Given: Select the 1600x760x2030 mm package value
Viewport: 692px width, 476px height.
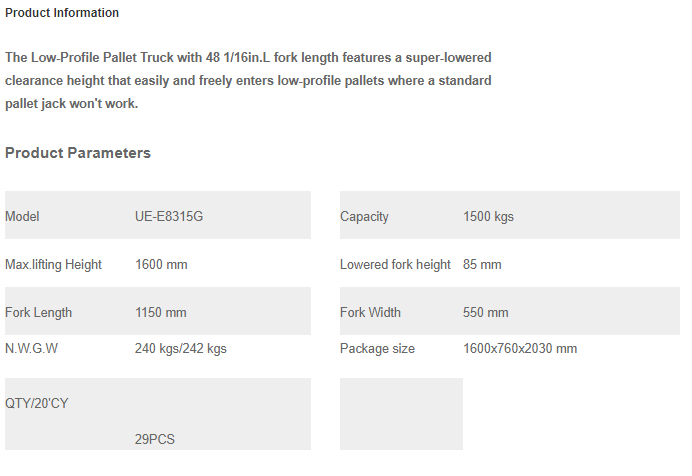Looking at the screenshot, I should pyautogui.click(x=520, y=349).
